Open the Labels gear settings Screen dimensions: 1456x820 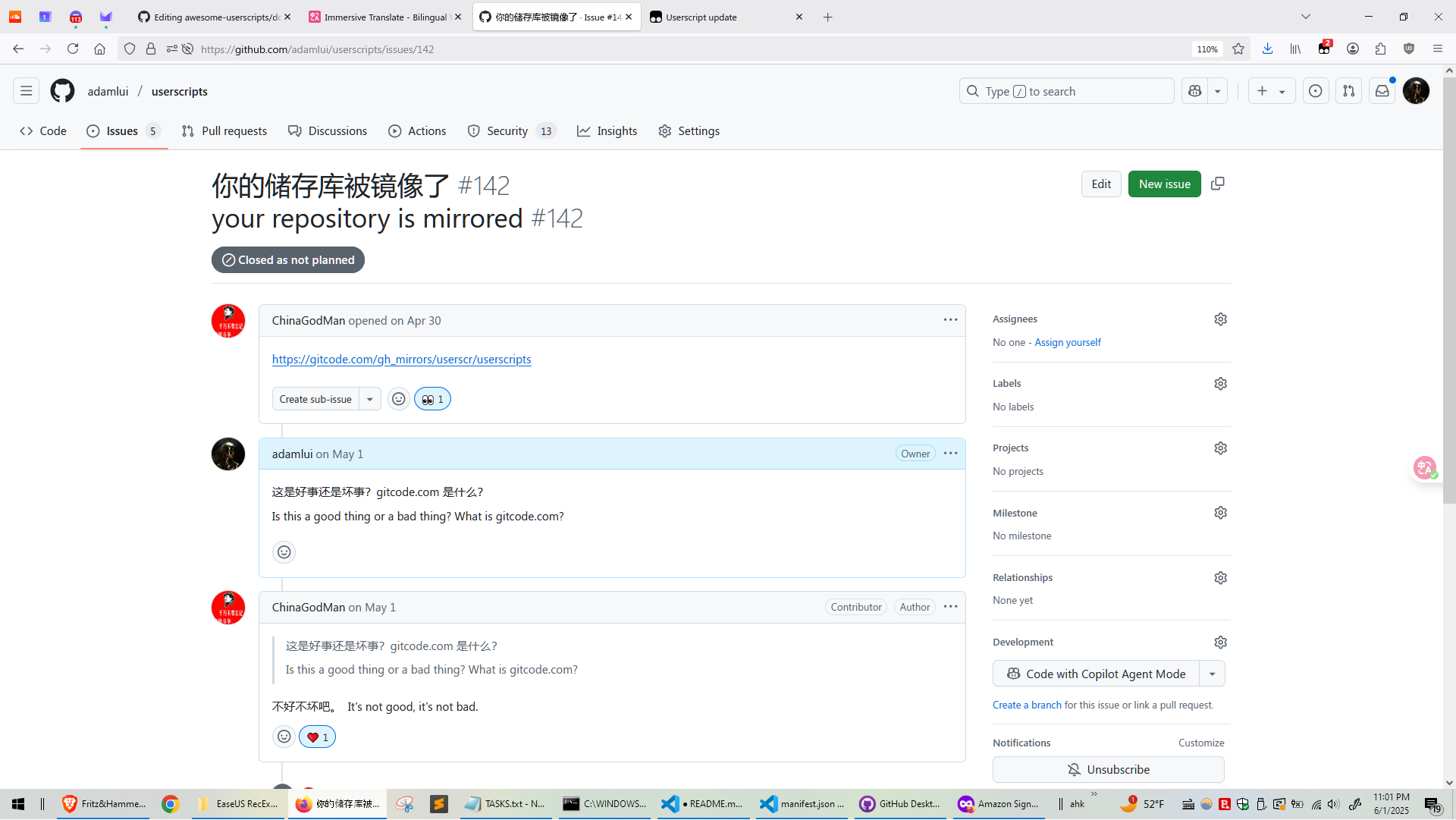1220,384
